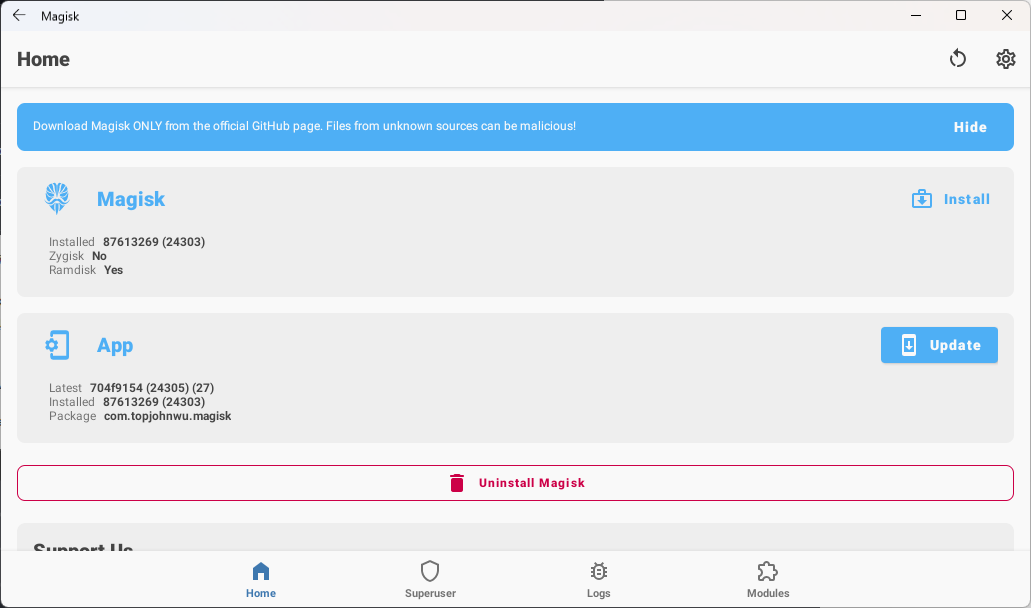Switch to the Home tab label

tap(261, 593)
